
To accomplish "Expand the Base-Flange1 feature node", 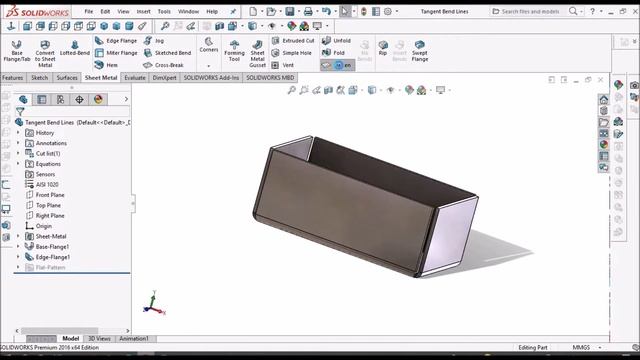I will [18, 246].
